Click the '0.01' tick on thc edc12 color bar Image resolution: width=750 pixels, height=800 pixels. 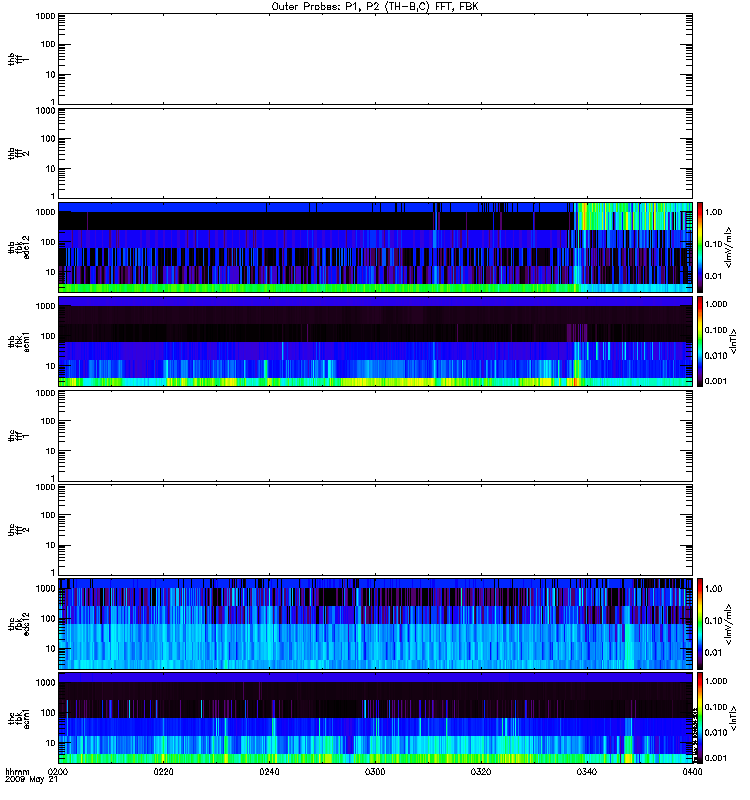tap(714, 653)
